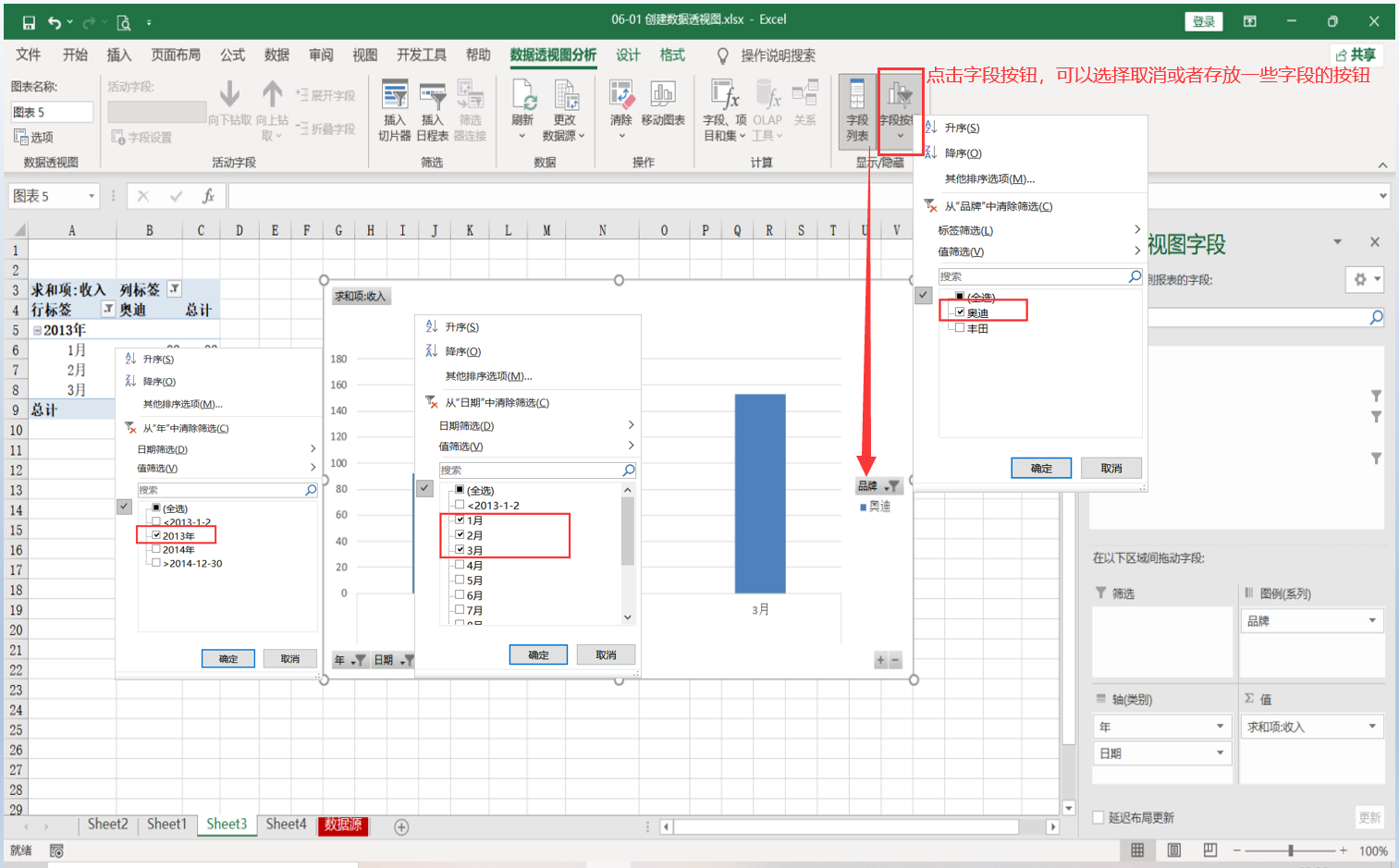Click the magnifier in field pane search
This screenshot has width=1399, height=868.
[x=1376, y=317]
